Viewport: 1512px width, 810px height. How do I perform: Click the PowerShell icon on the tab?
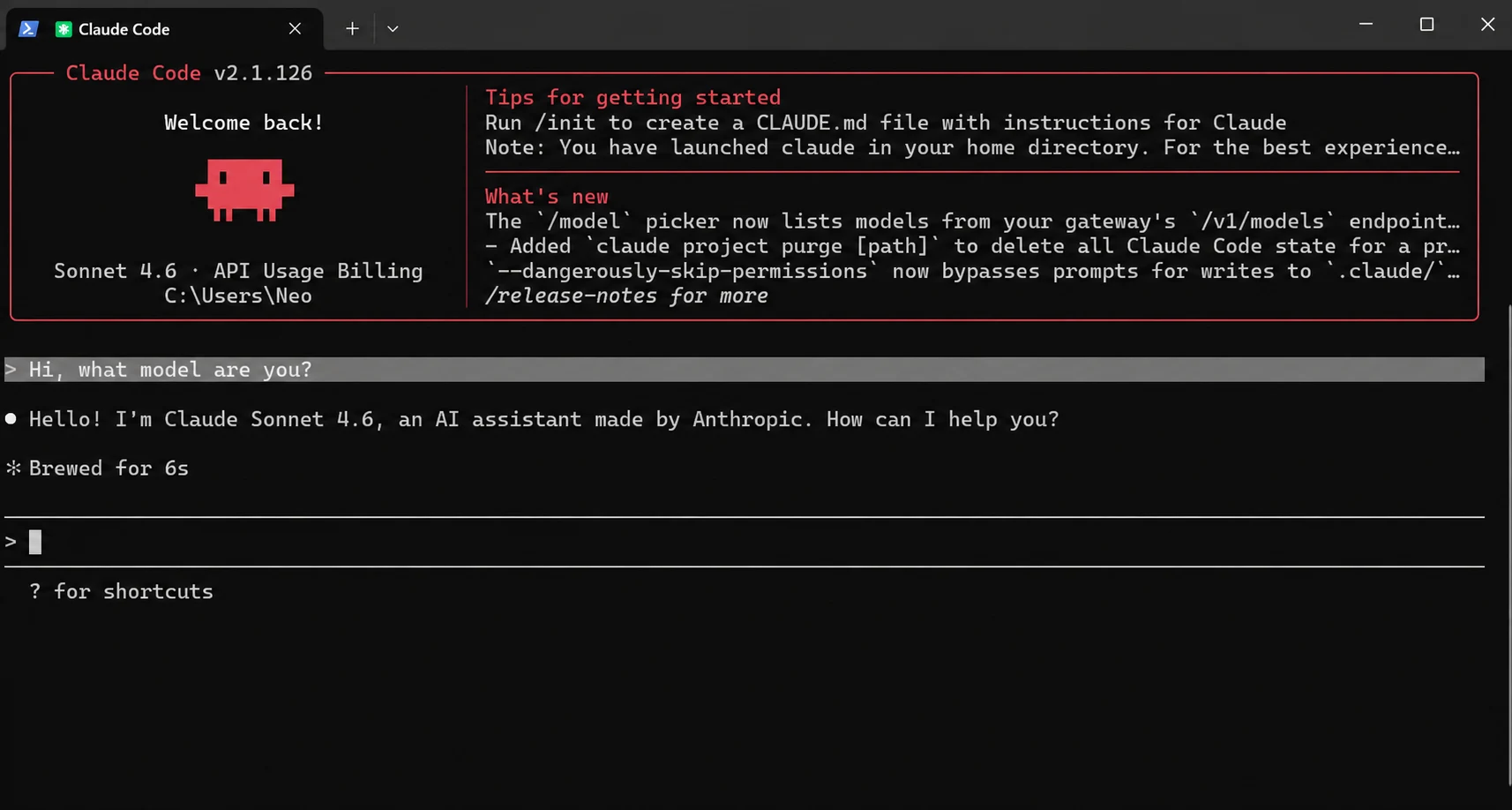[28, 29]
